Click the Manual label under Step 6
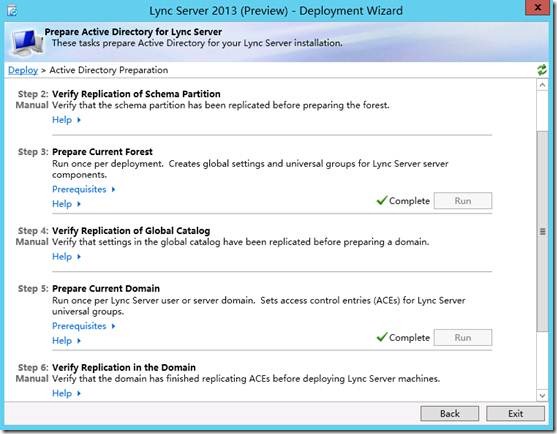Screen dimensions: 557x434 (32, 379)
